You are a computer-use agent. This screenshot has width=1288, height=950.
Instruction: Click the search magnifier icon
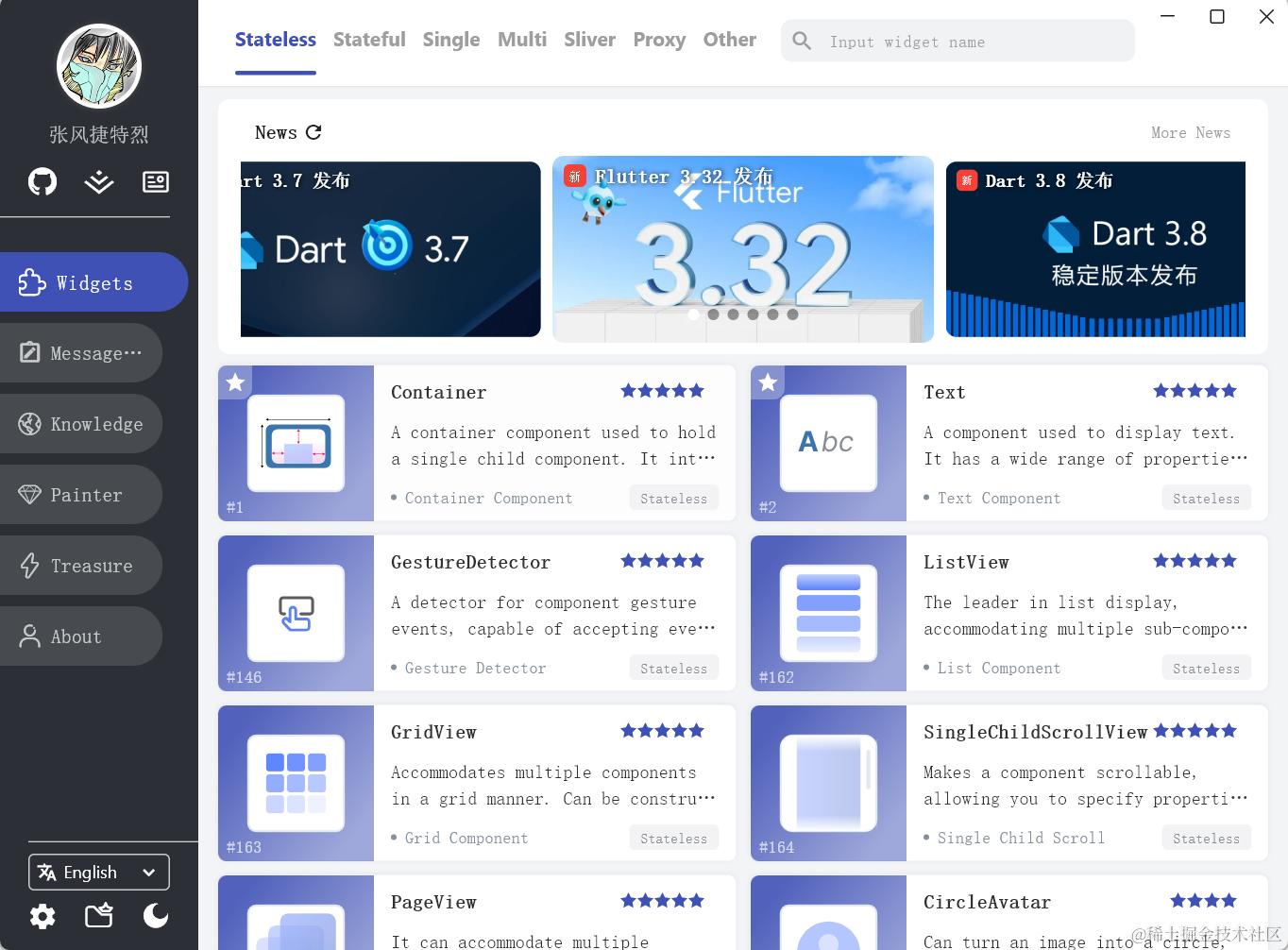(x=802, y=41)
